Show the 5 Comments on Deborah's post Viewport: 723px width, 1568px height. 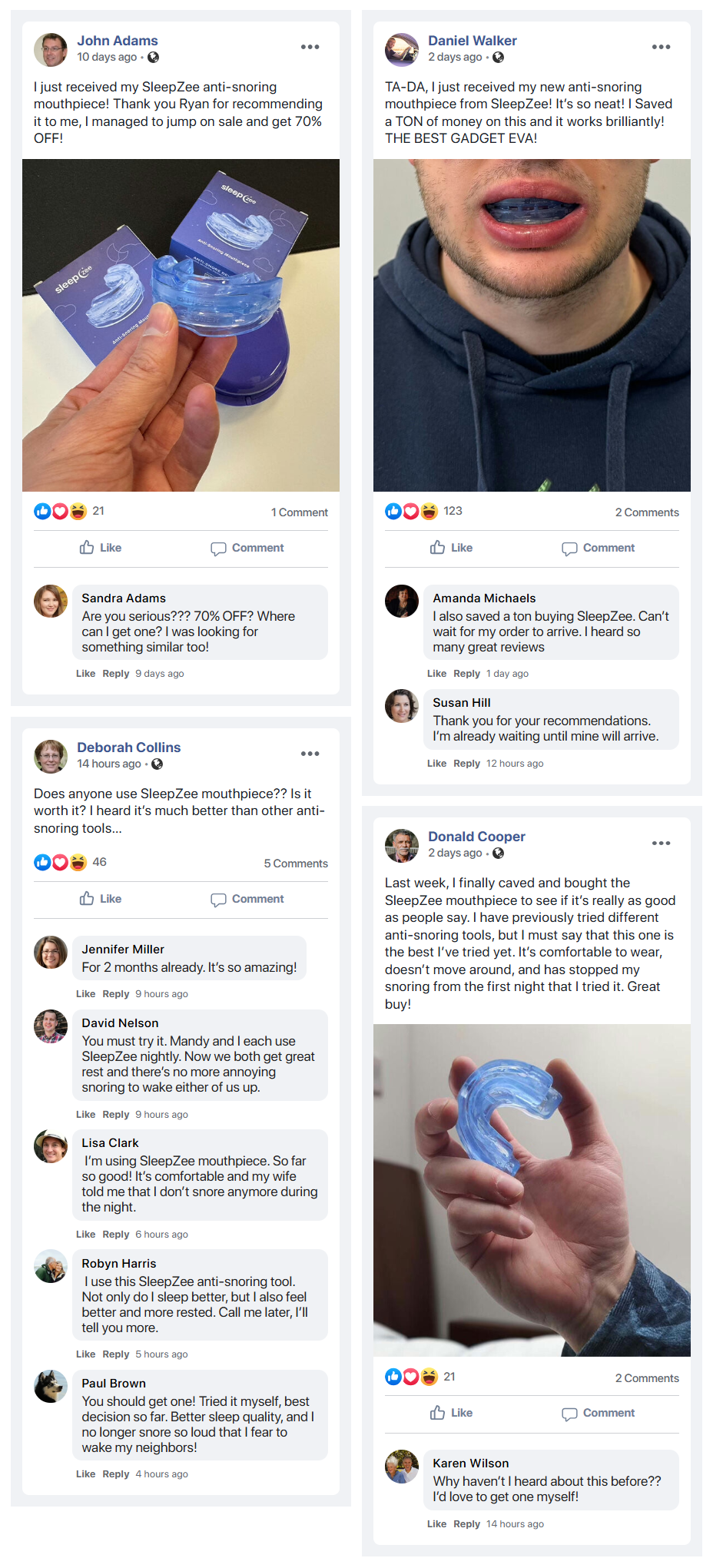pyautogui.click(x=296, y=864)
